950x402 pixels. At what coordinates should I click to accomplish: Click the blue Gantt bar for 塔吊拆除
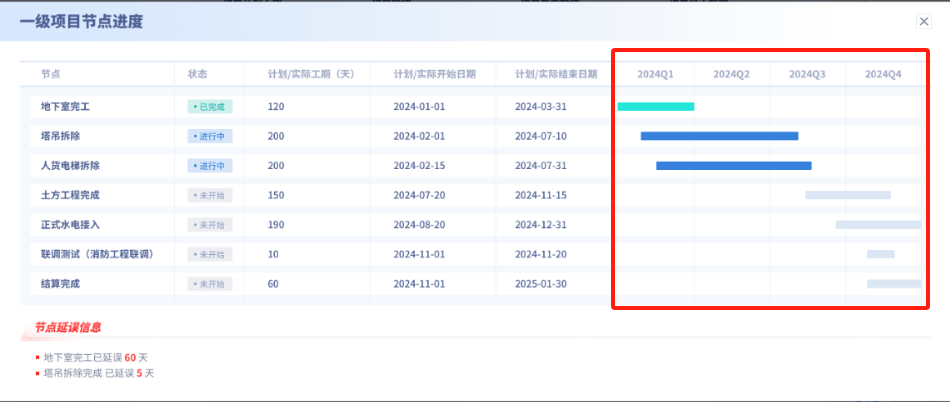click(719, 136)
